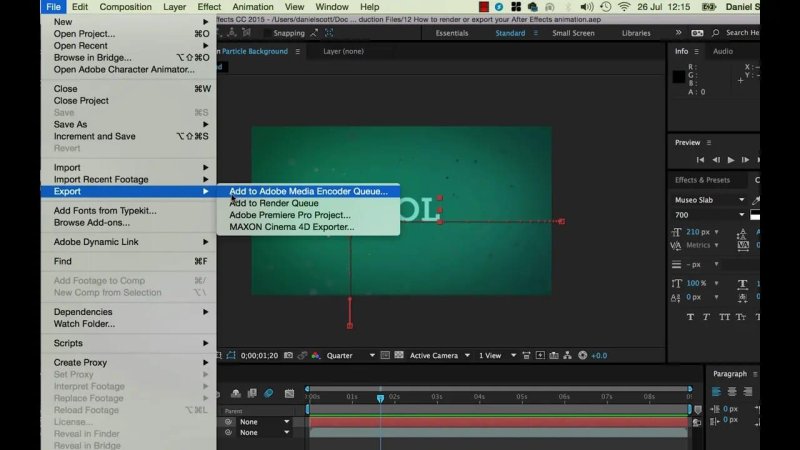Screen dimensions: 800x450
Task: Open the Composition menu
Action: pos(126,7)
